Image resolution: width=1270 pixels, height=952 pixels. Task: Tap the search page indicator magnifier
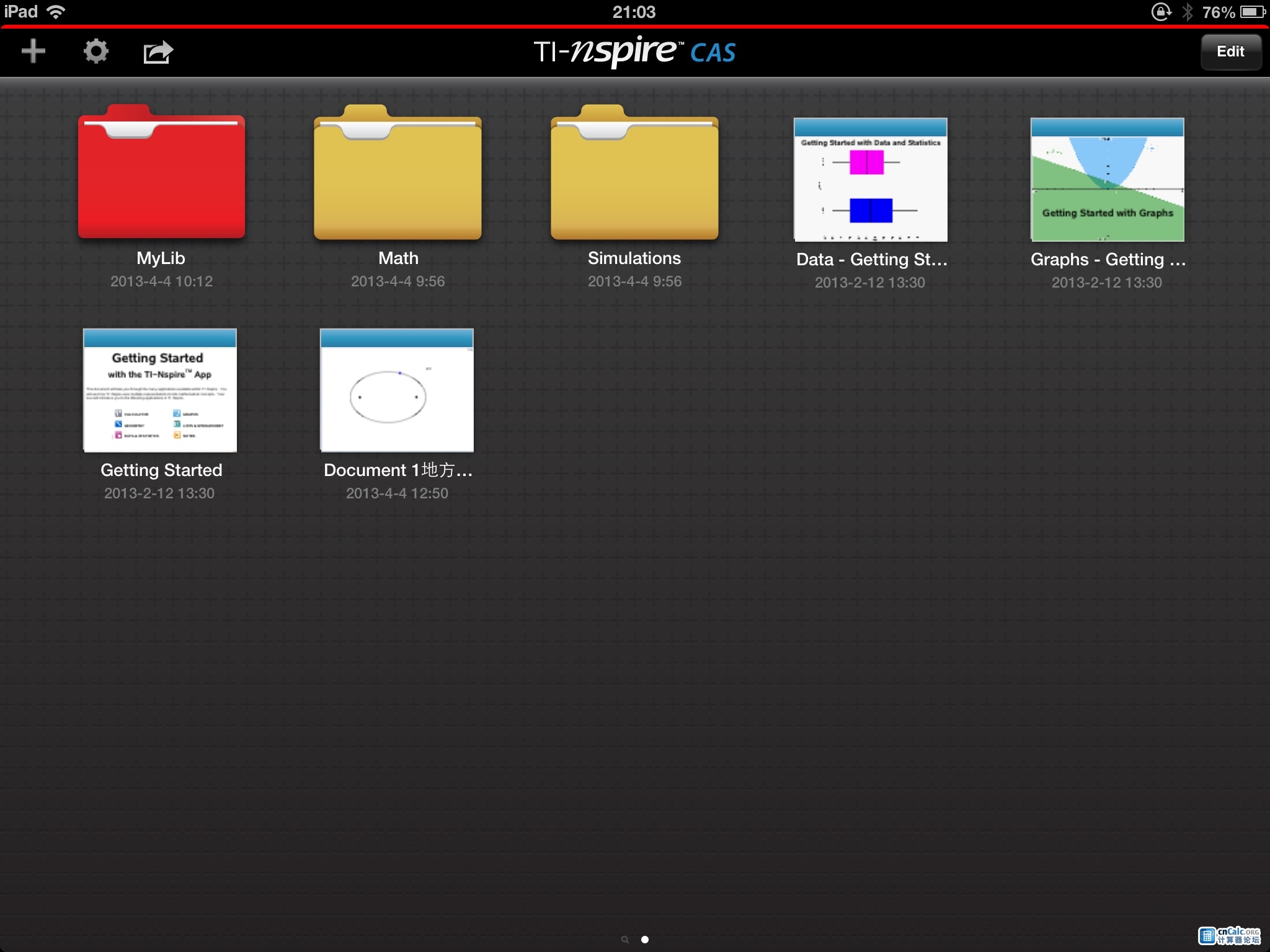(625, 940)
